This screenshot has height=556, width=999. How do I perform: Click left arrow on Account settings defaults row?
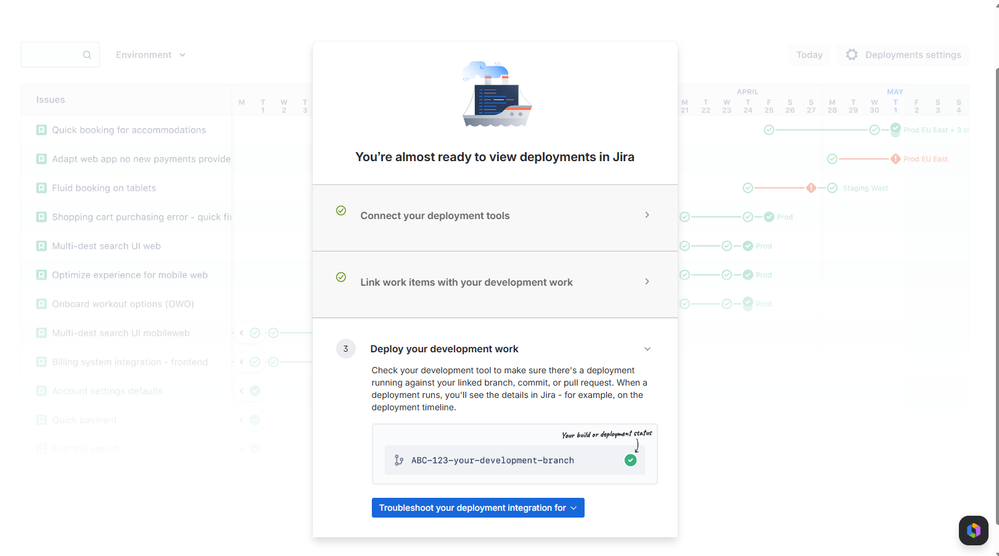tap(241, 391)
